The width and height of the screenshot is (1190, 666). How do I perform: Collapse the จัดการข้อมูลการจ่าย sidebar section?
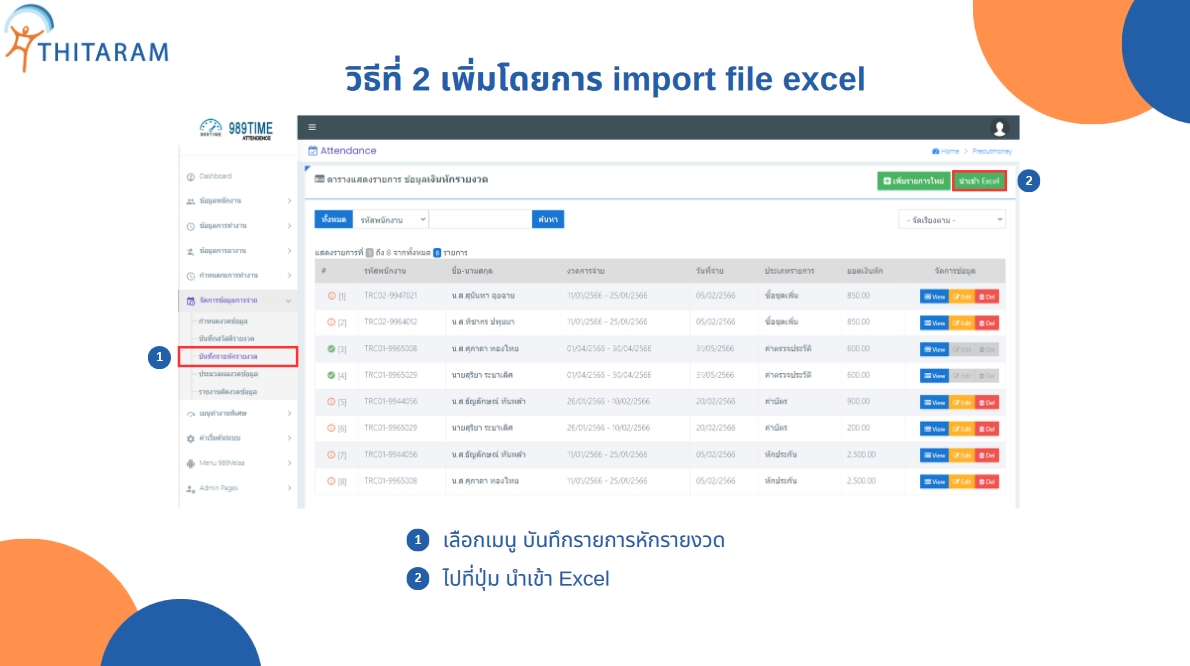288,300
